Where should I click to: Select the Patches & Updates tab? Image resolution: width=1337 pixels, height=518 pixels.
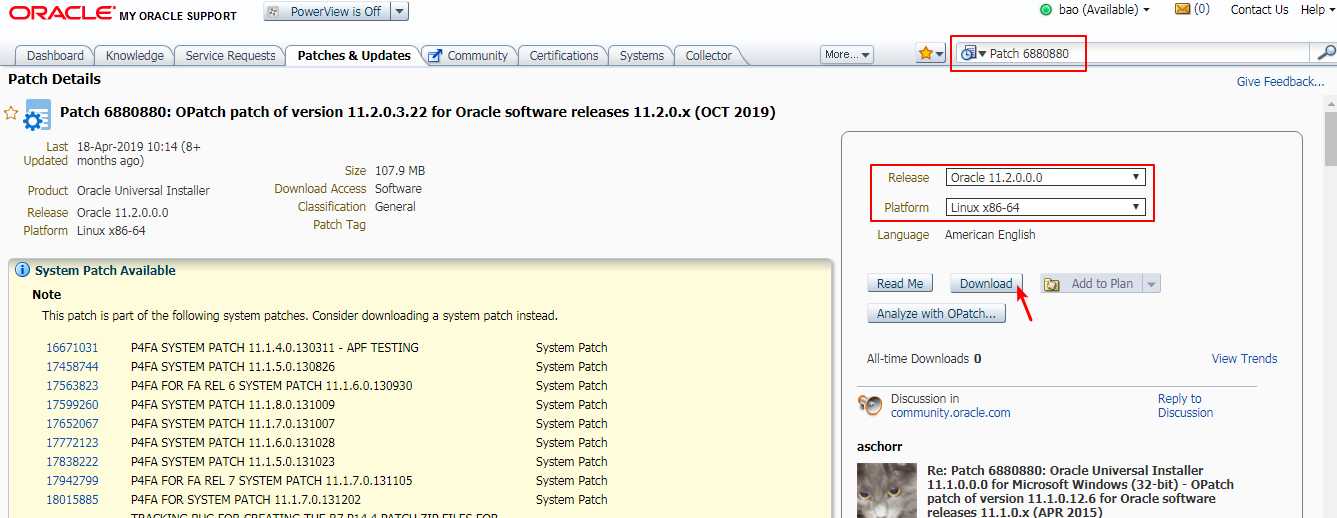(x=354, y=56)
